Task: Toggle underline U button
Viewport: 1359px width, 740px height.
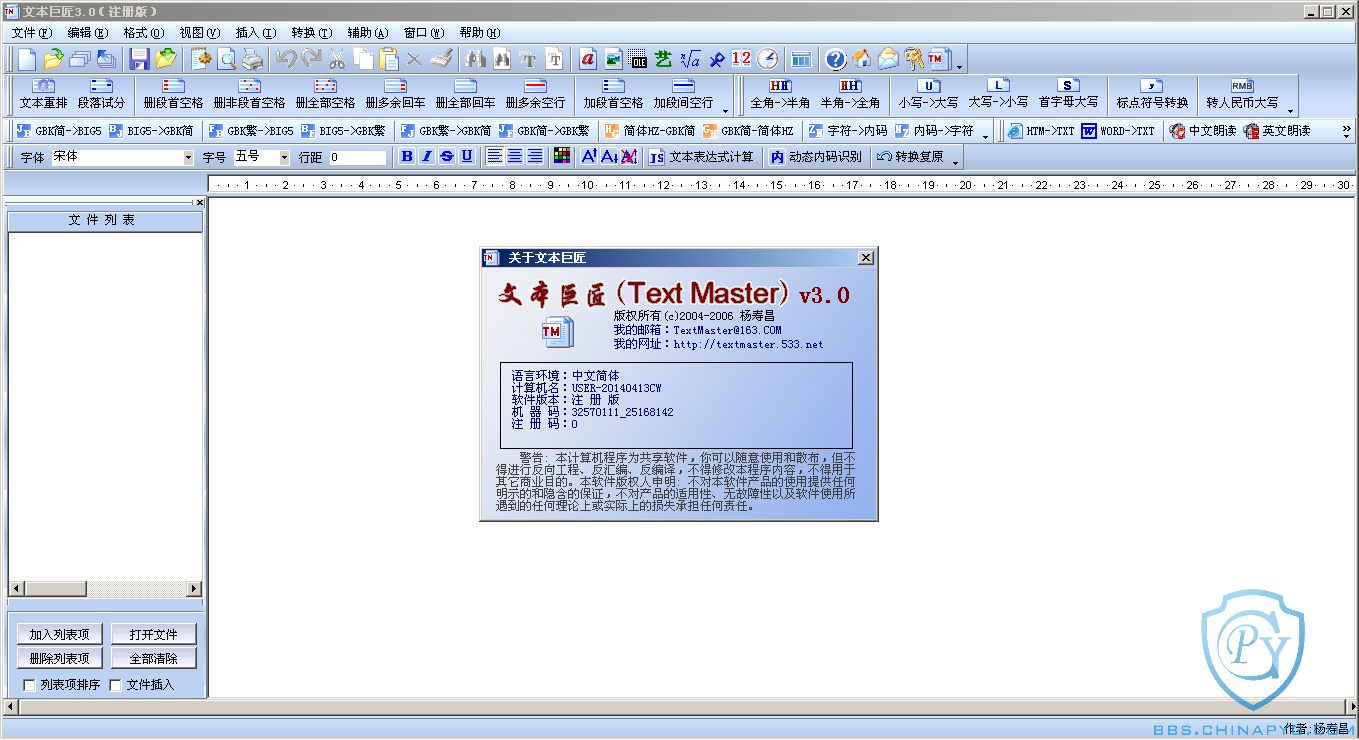Action: click(x=467, y=156)
